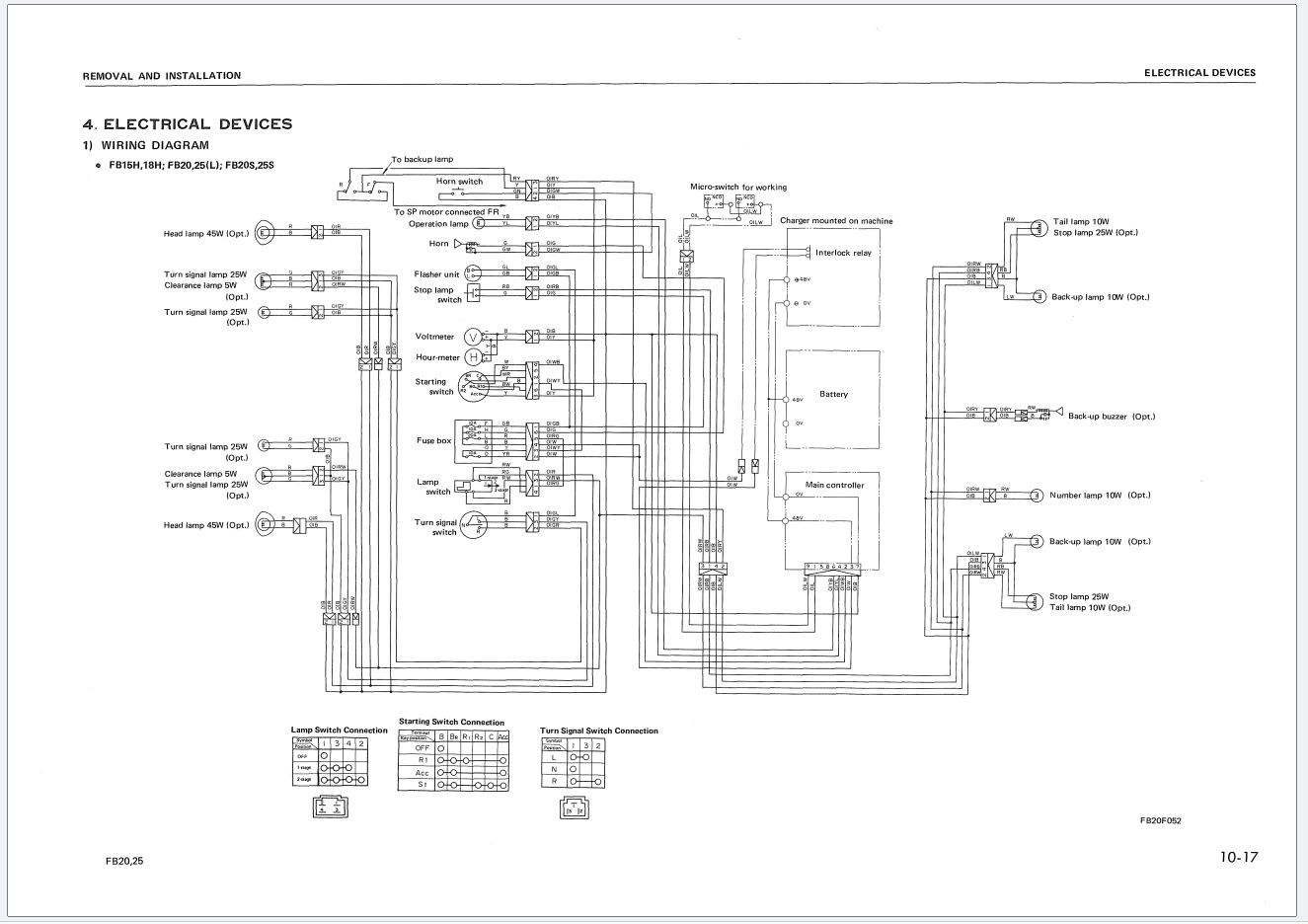Viewport: 1308px width, 924px height.
Task: Click the connector pinout under Turn Signal table
Action: point(574,808)
